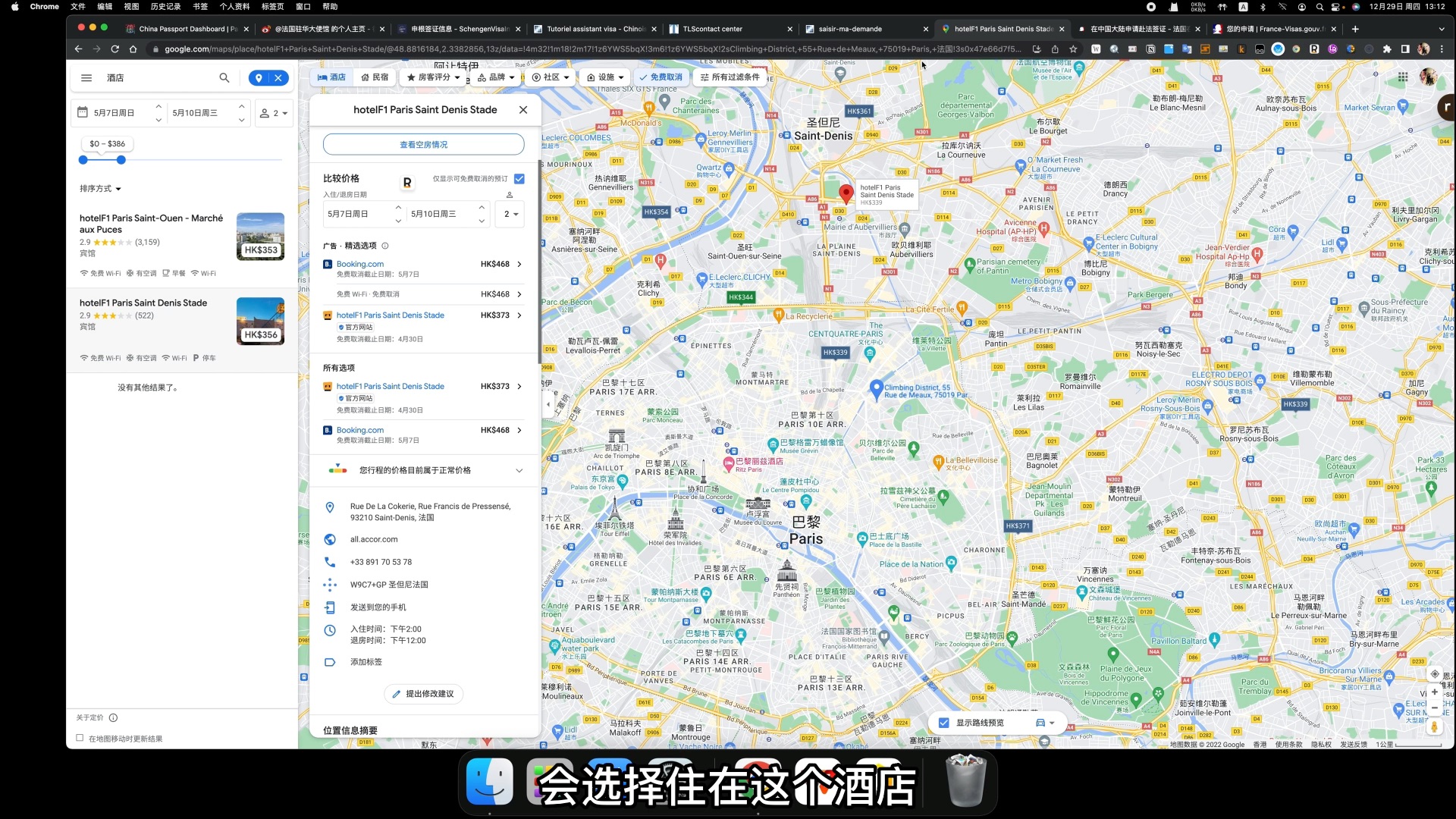Image resolution: width=1456 pixels, height=819 pixels.
Task: Open the Google apps grid icon
Action: click(1403, 77)
